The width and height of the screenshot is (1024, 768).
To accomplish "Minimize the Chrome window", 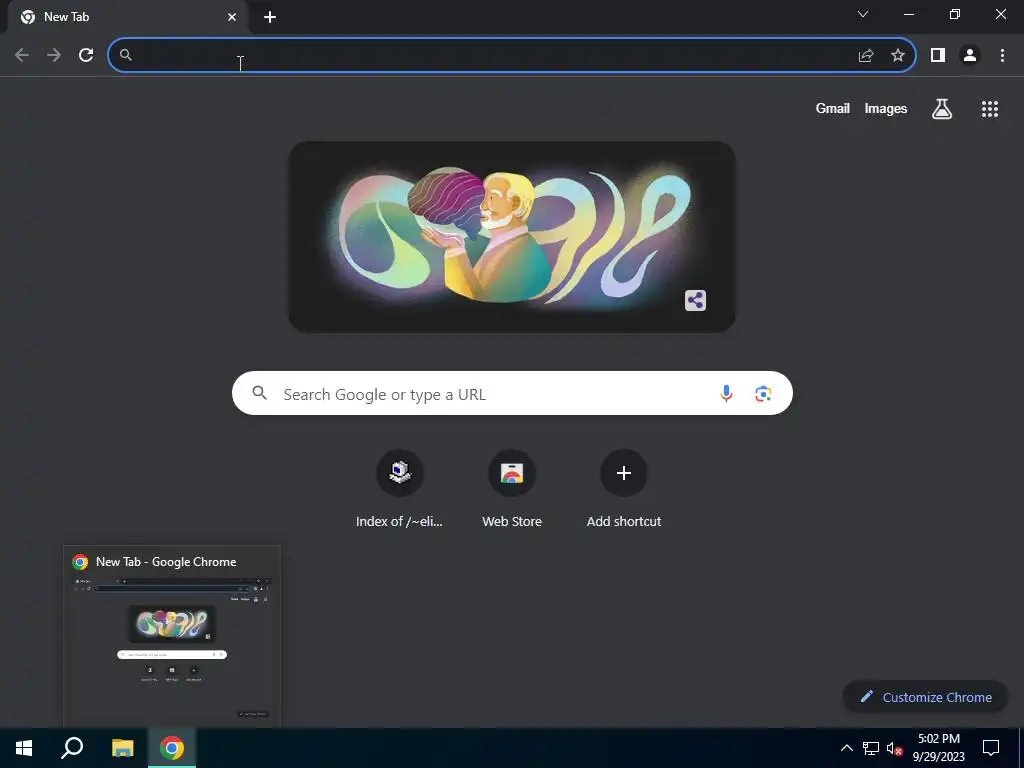I will point(909,14).
